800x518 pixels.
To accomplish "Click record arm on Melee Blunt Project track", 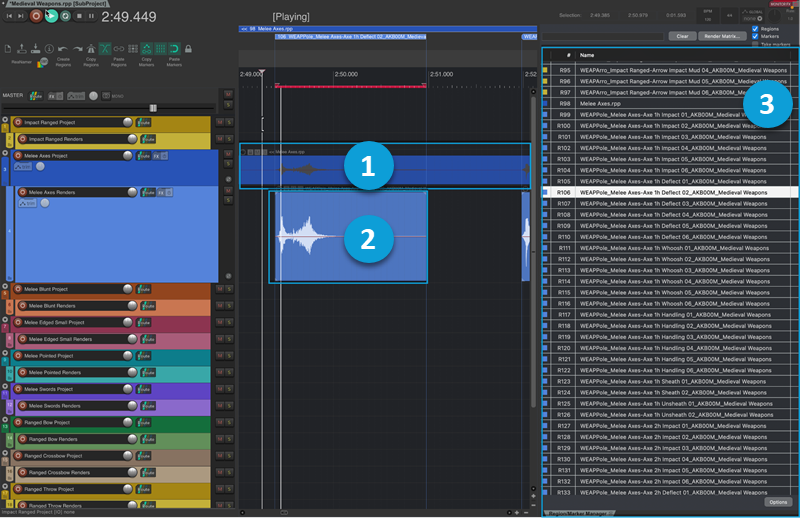I will click(x=20, y=289).
